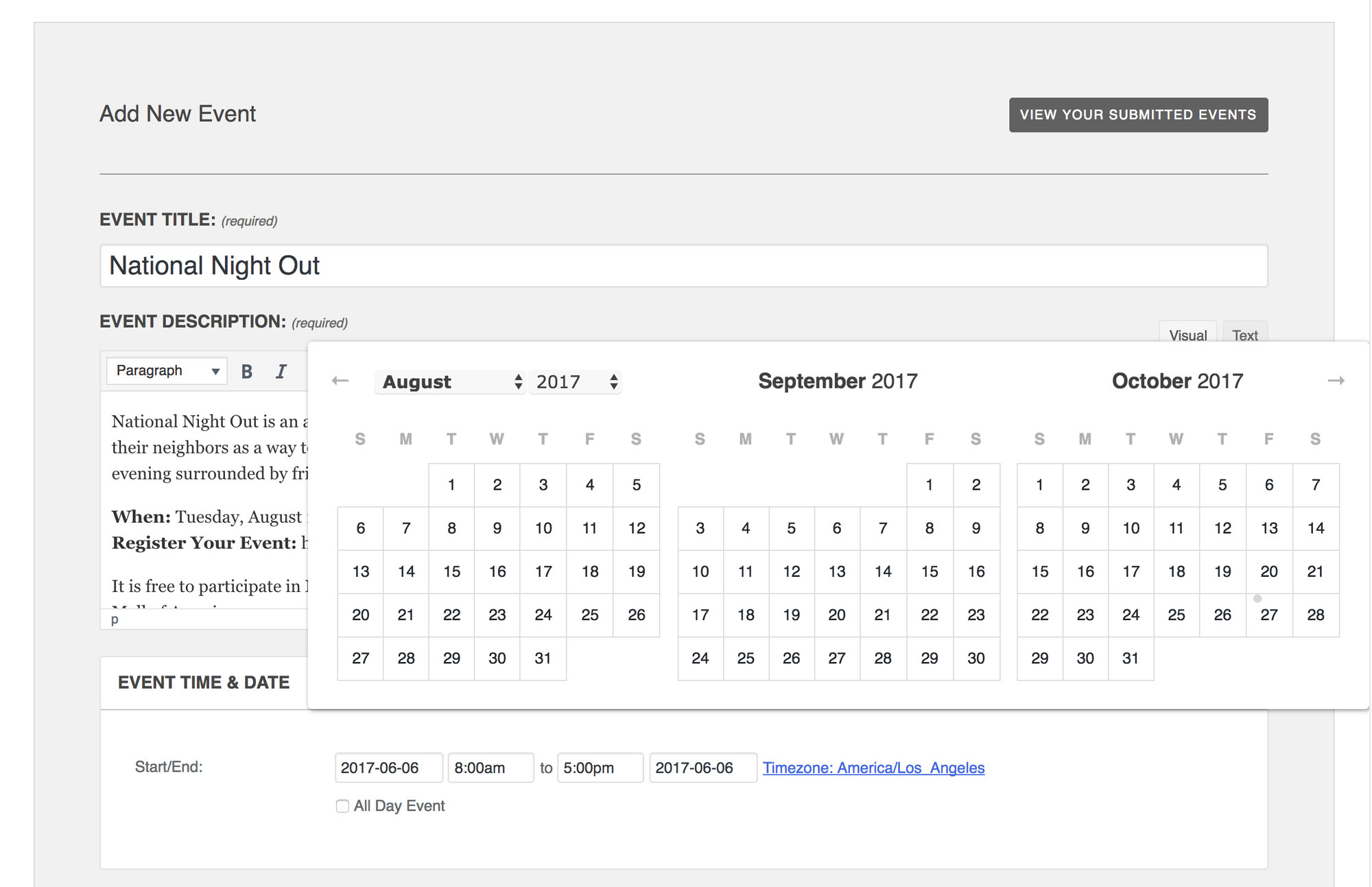Open the 2017 year dropdown

(x=575, y=381)
